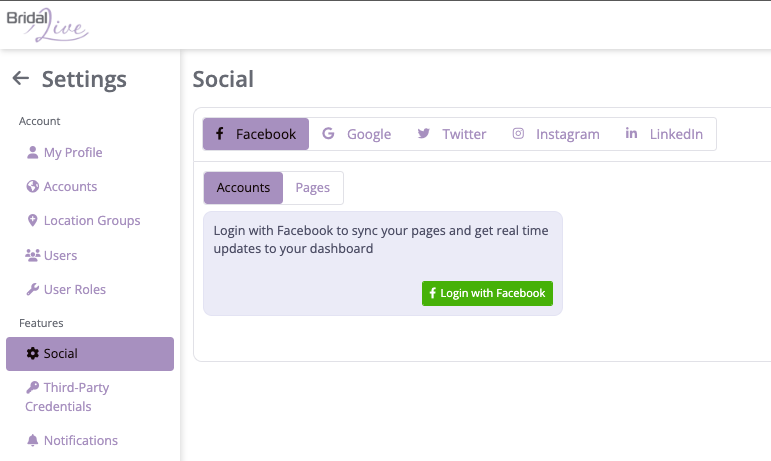
Task: Click the back arrow beside Settings
Action: pos(21,78)
